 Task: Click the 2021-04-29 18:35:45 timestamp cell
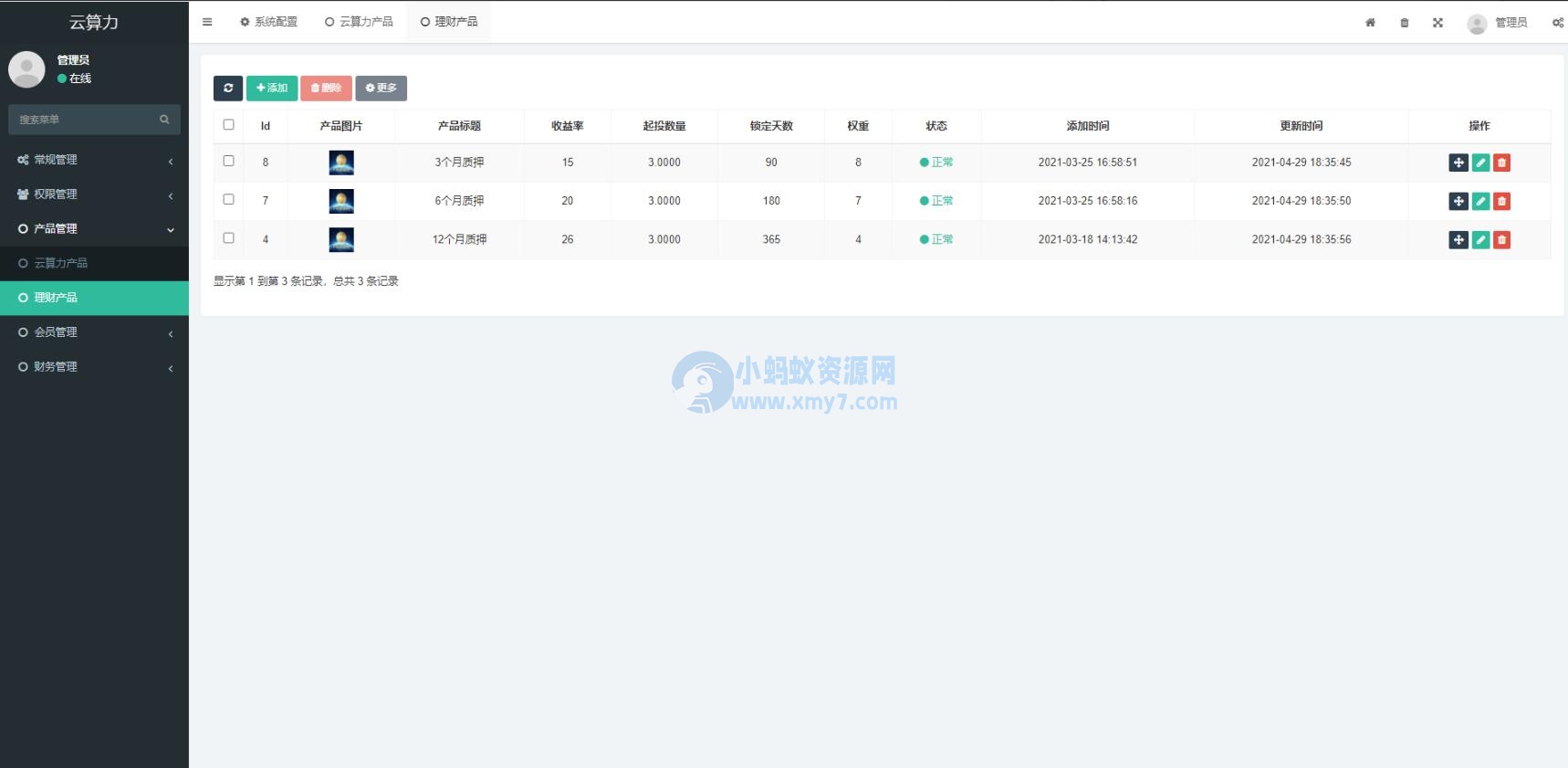[x=1301, y=163]
